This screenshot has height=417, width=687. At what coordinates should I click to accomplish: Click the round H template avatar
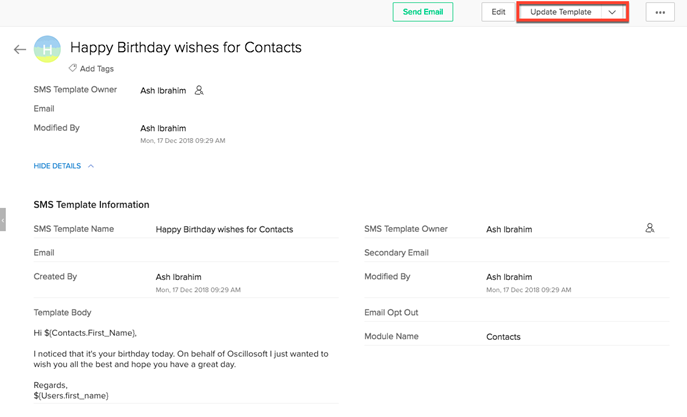coord(47,49)
